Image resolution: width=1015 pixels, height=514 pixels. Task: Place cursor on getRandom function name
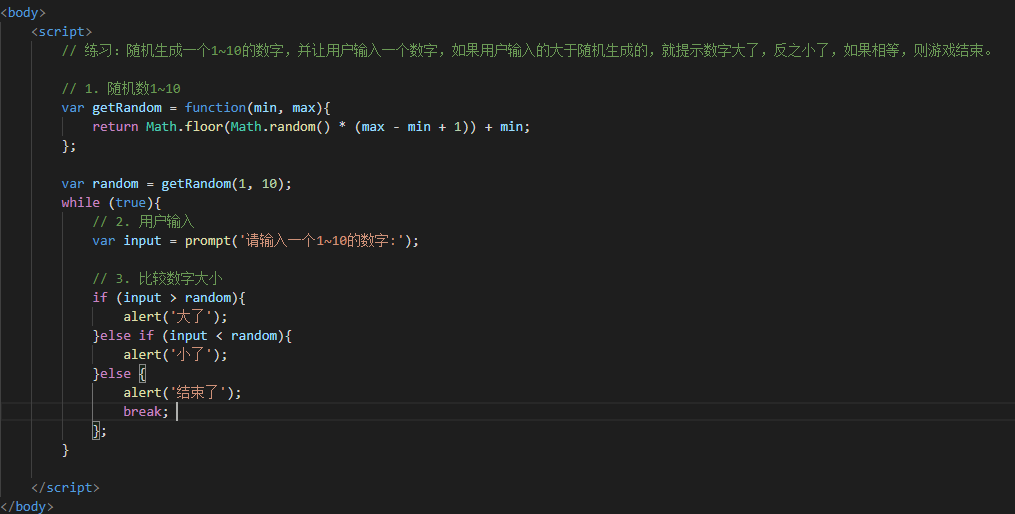point(127,107)
